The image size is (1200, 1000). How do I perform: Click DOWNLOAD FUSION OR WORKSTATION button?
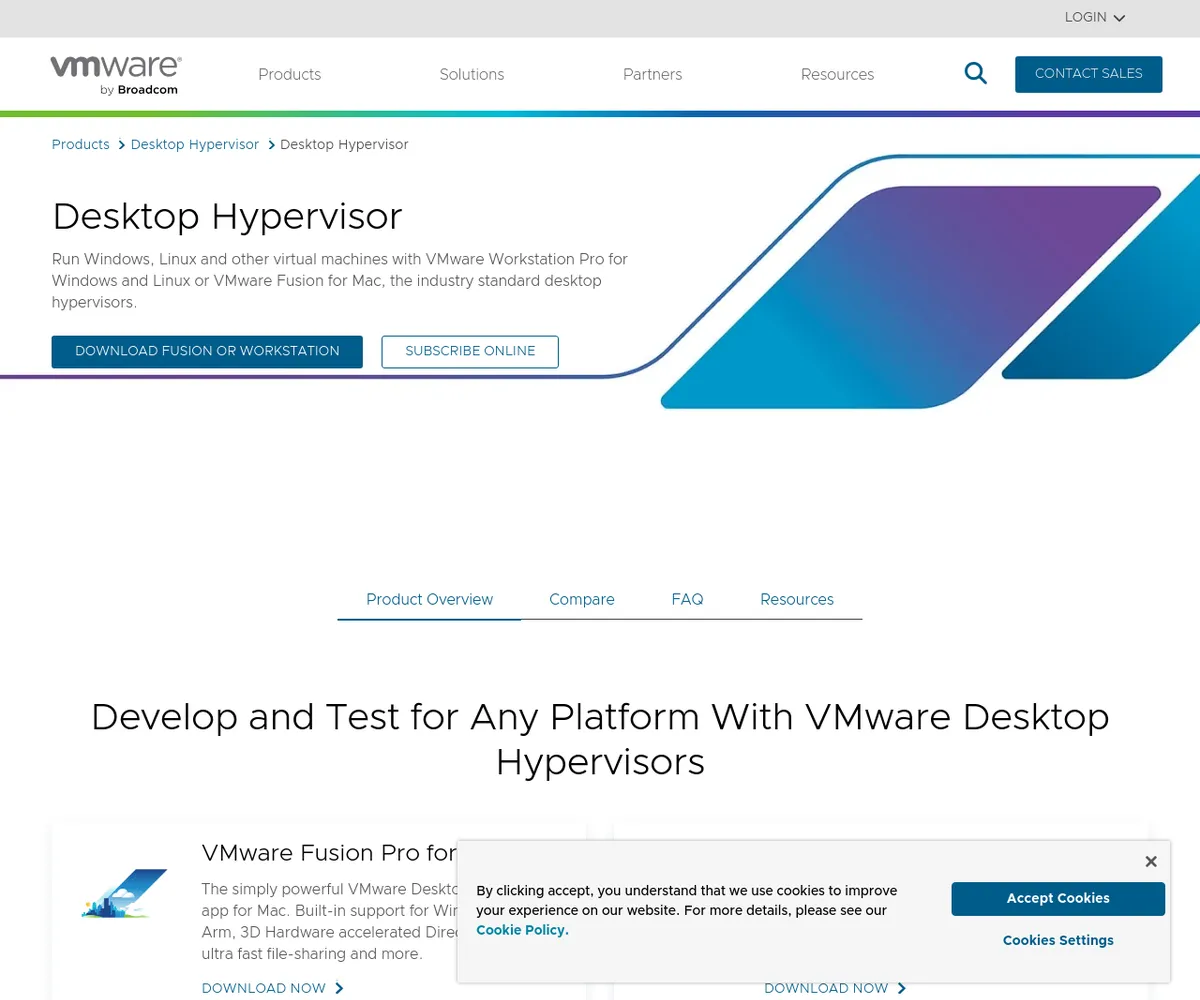click(x=207, y=351)
